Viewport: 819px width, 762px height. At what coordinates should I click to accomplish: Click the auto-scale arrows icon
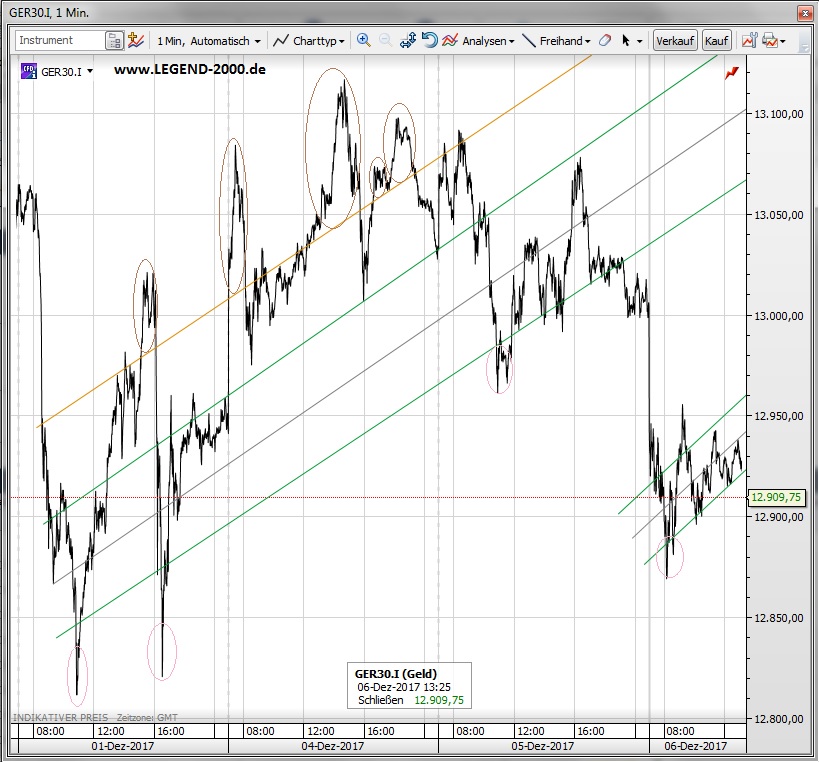pyautogui.click(x=407, y=40)
